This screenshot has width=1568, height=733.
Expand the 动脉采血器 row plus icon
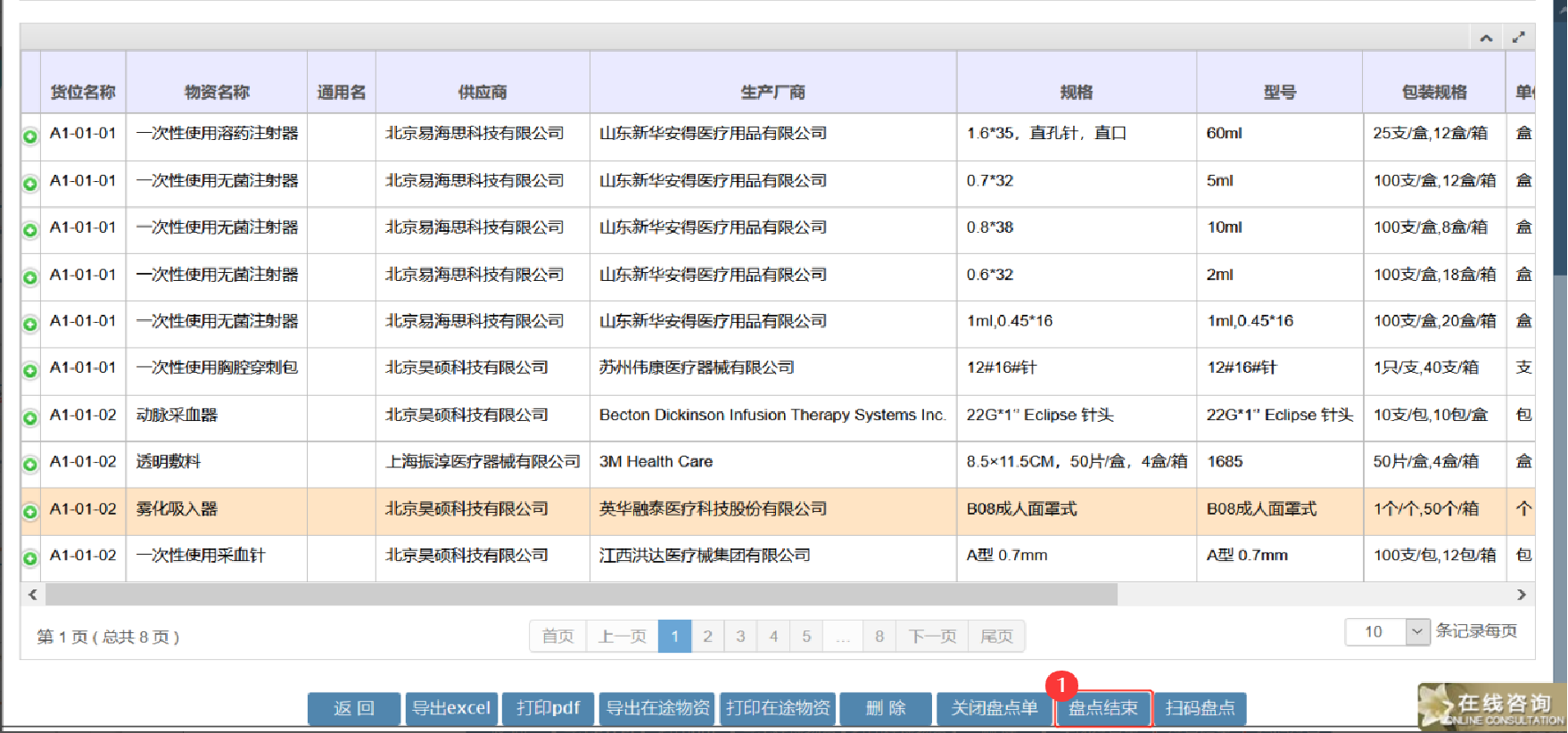tap(30, 417)
